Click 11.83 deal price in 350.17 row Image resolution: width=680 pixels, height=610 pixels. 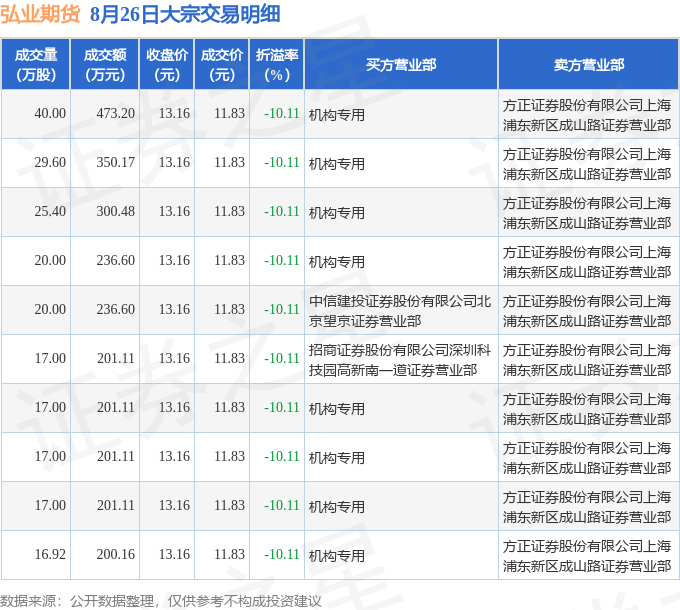click(229, 163)
